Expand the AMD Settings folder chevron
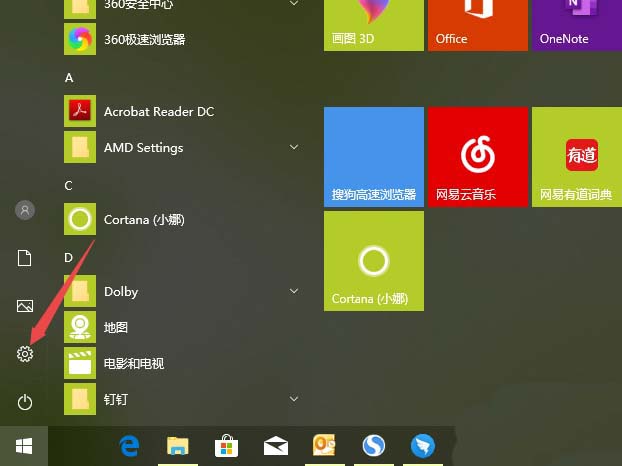Viewport: 622px width, 466px height. click(x=294, y=147)
